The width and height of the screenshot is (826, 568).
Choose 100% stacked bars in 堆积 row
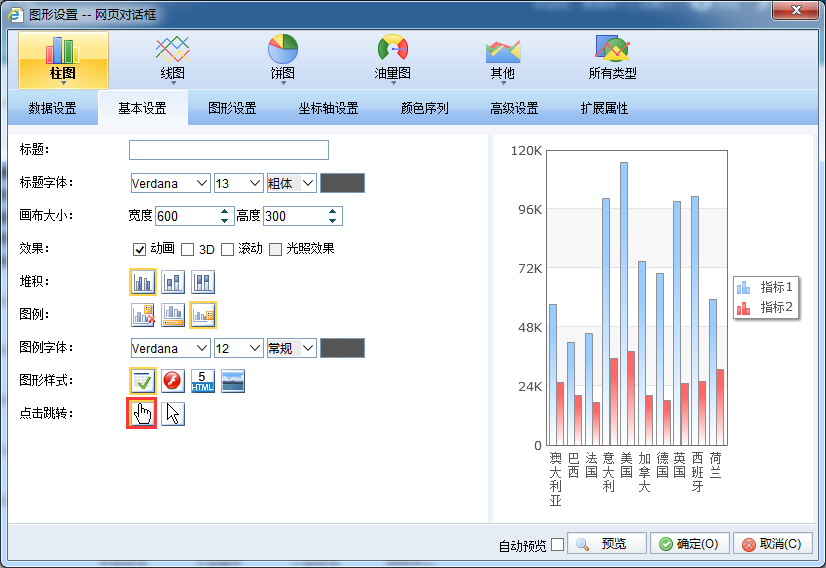(x=203, y=282)
